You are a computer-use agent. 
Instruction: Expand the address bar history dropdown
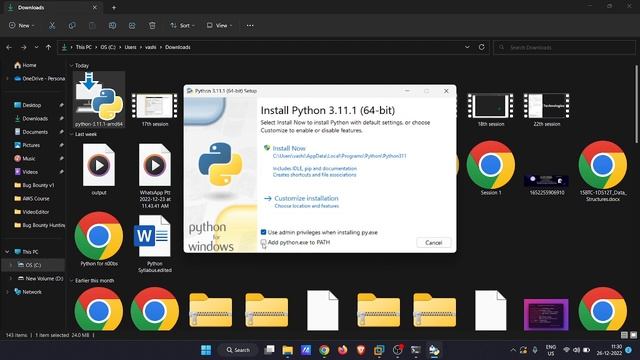coord(467,47)
